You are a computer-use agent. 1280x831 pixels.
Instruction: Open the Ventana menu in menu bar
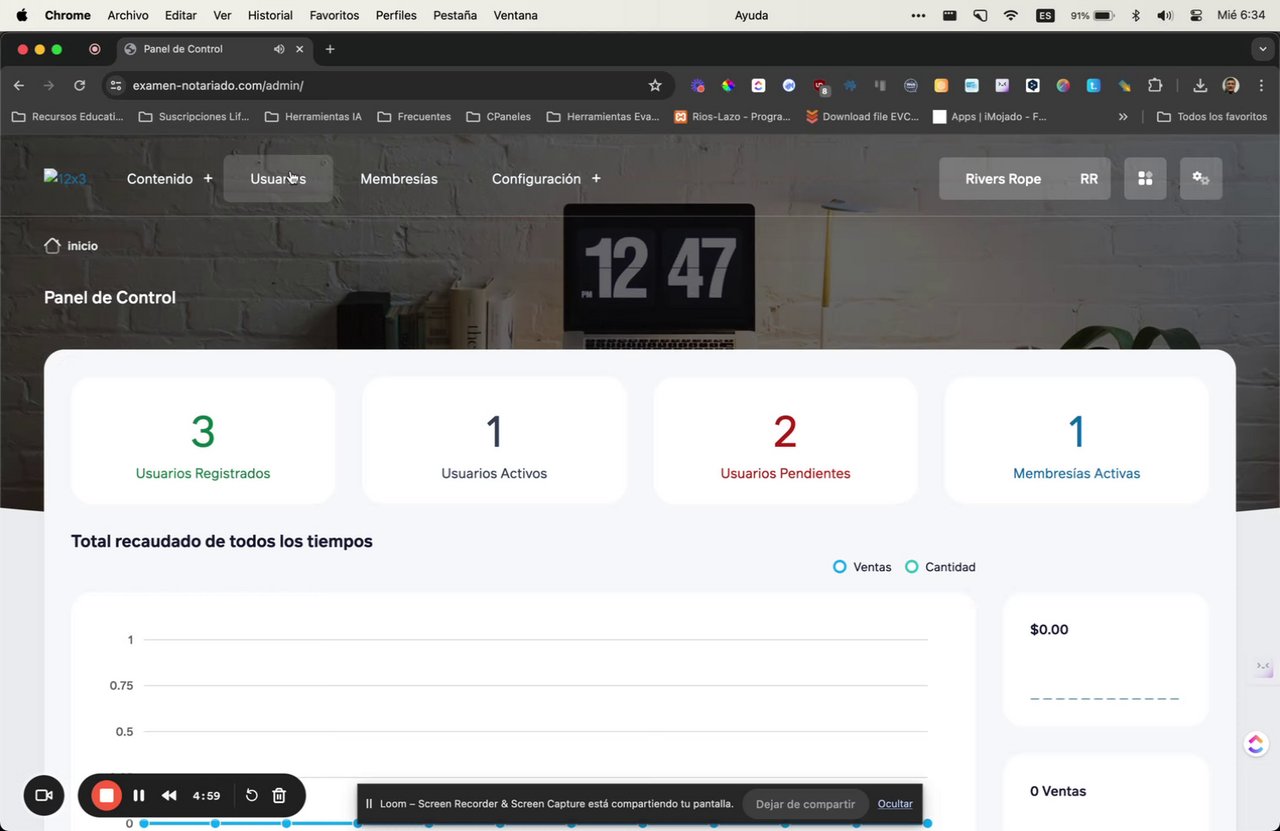515,15
